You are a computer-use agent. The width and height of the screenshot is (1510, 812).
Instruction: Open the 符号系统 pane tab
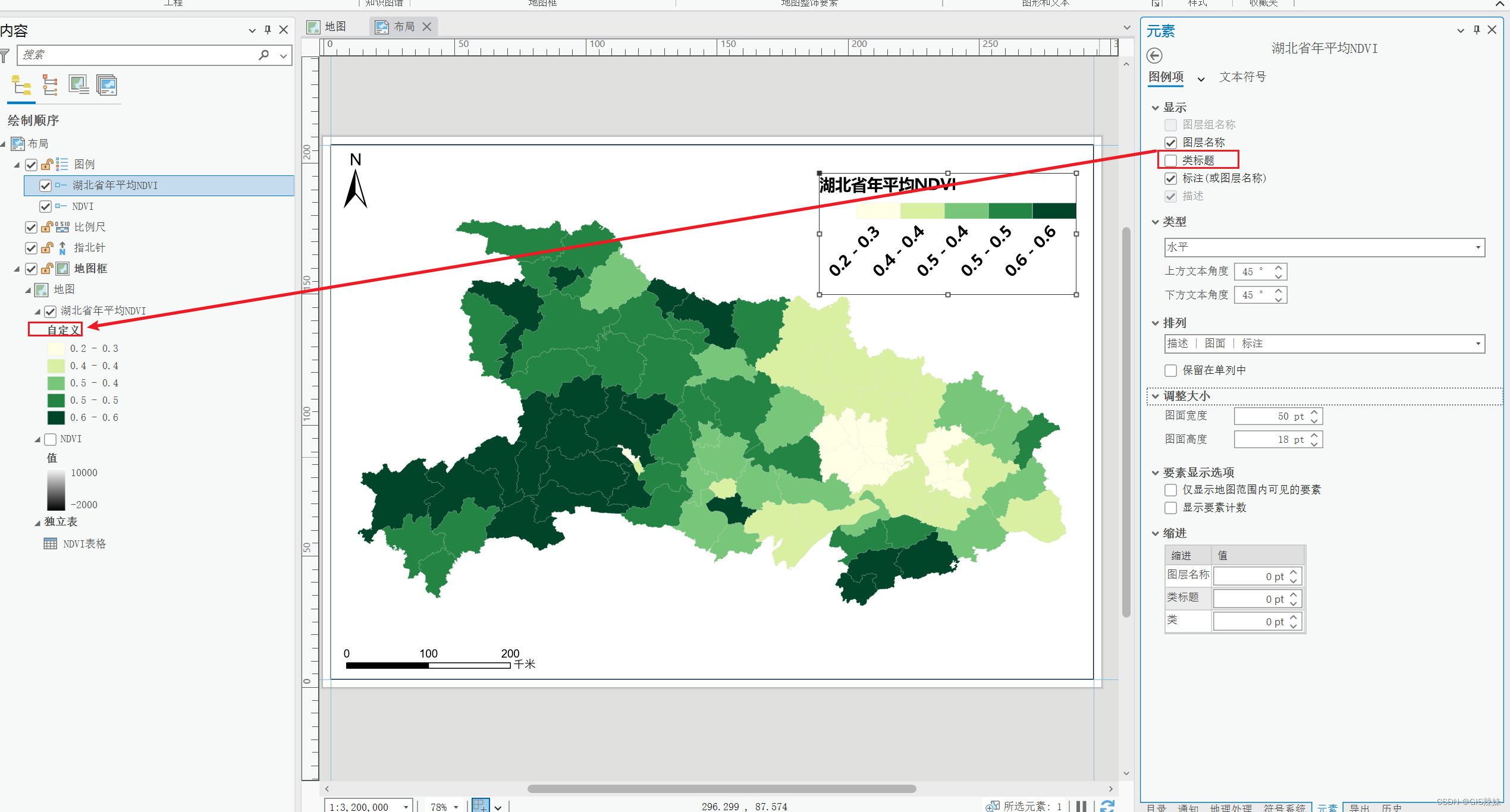[1284, 808]
